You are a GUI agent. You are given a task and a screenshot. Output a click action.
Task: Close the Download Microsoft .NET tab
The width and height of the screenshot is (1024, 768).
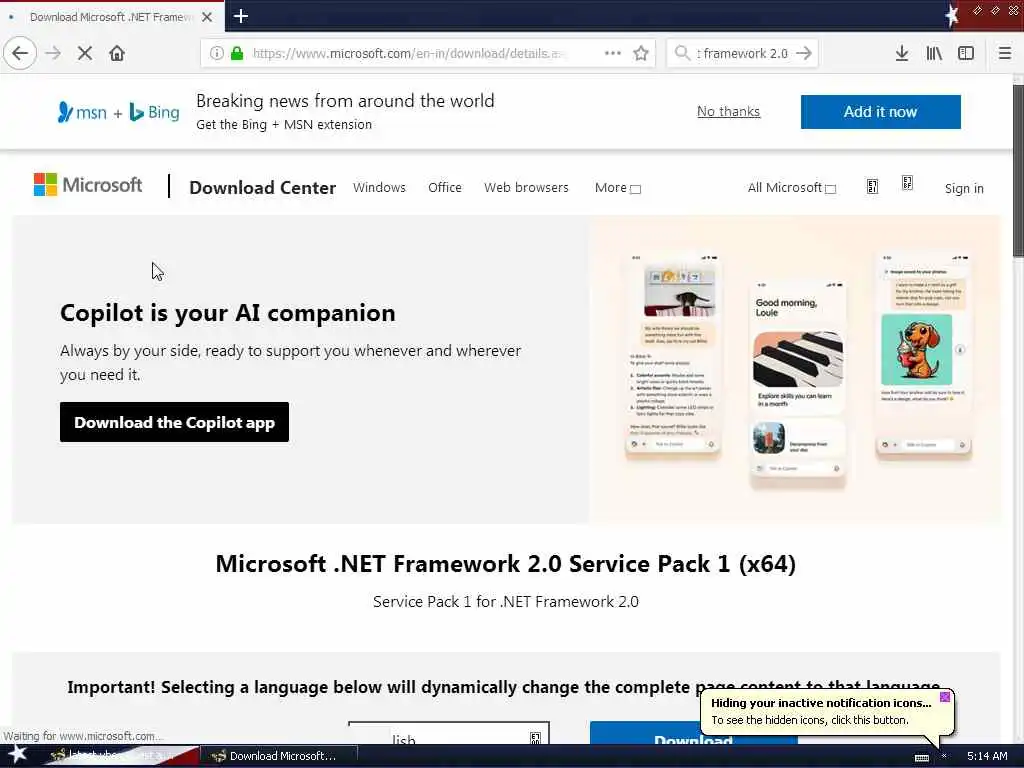[x=207, y=17]
